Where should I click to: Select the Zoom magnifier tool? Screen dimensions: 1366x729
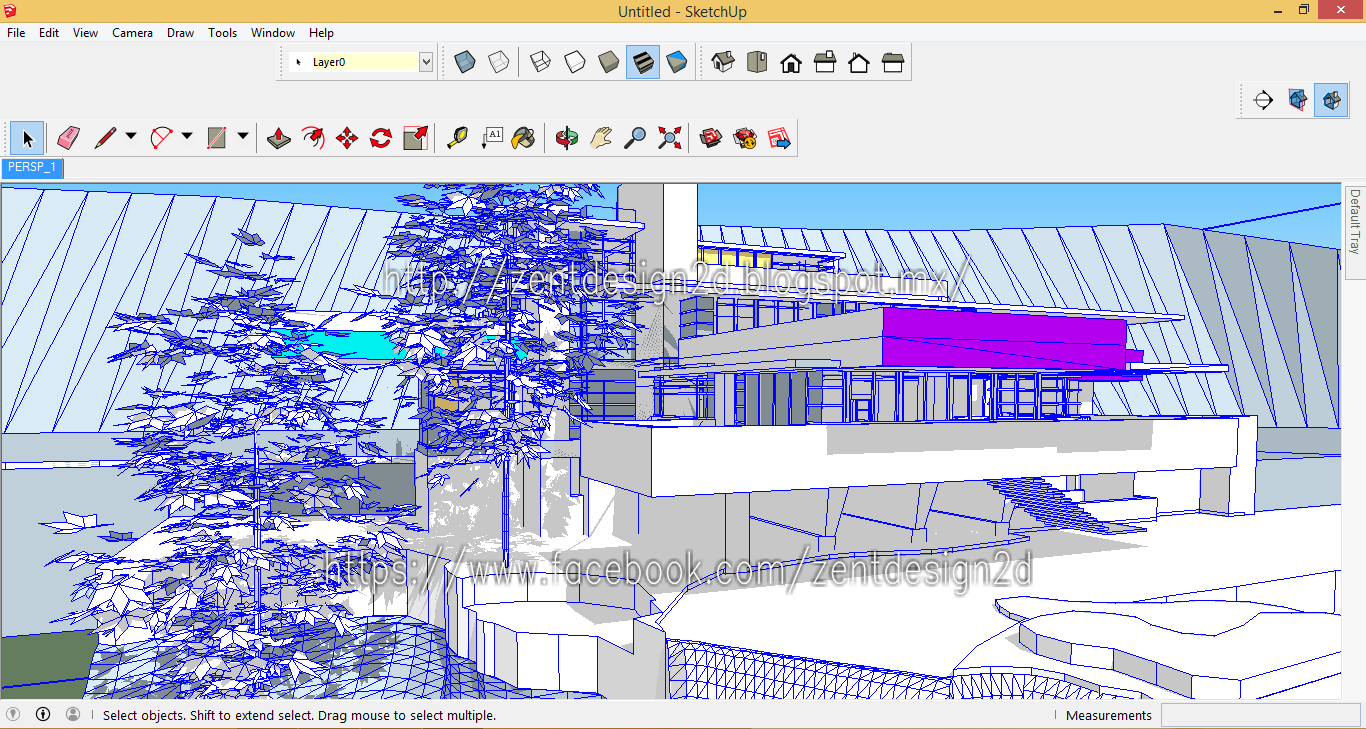(635, 138)
